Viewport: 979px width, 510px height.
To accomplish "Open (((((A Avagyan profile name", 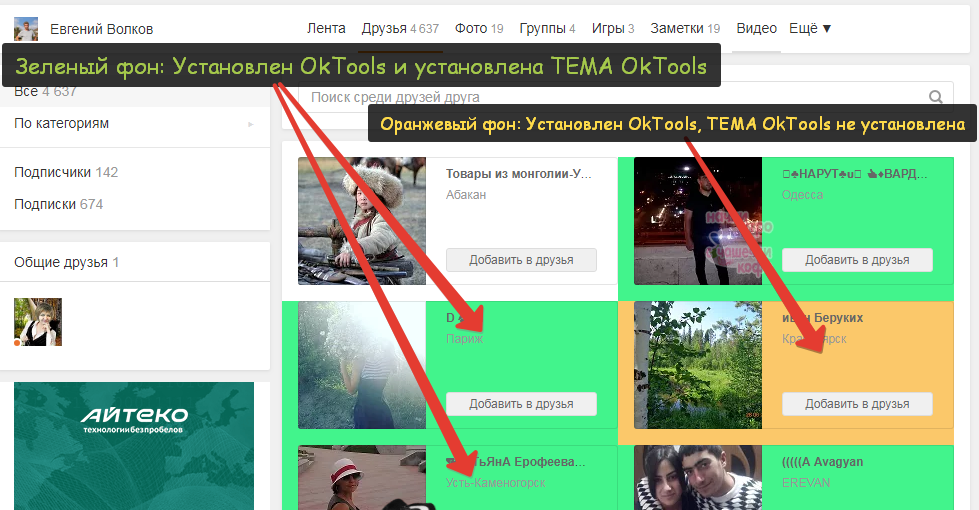I will (822, 462).
